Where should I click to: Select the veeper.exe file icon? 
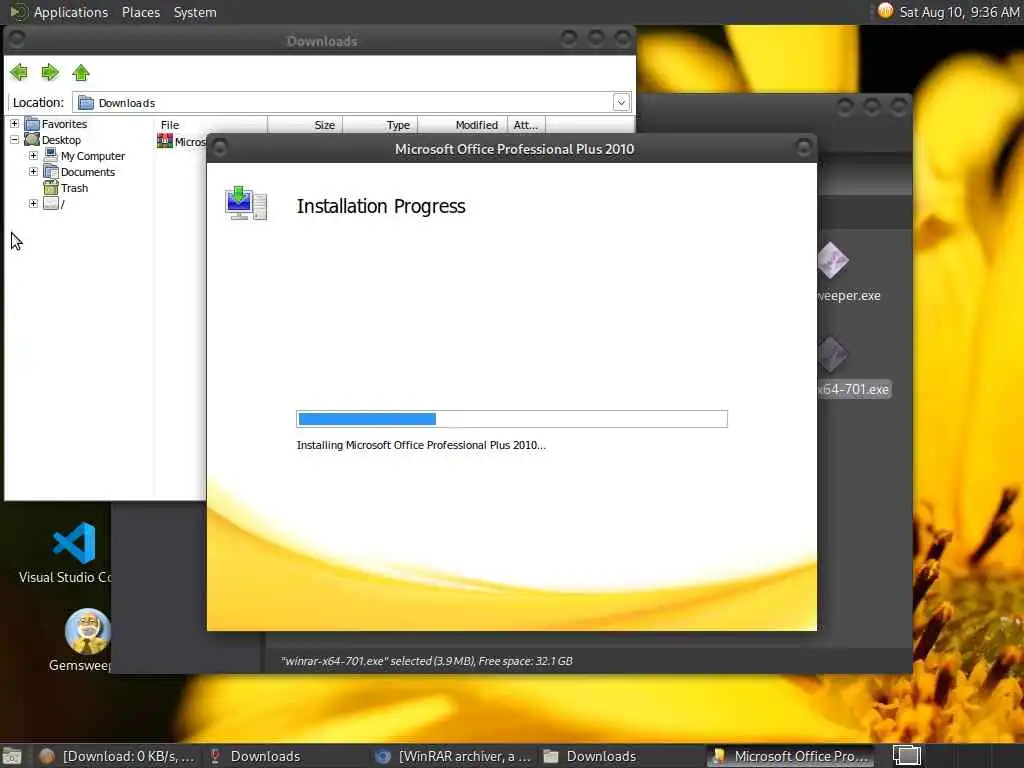point(833,261)
